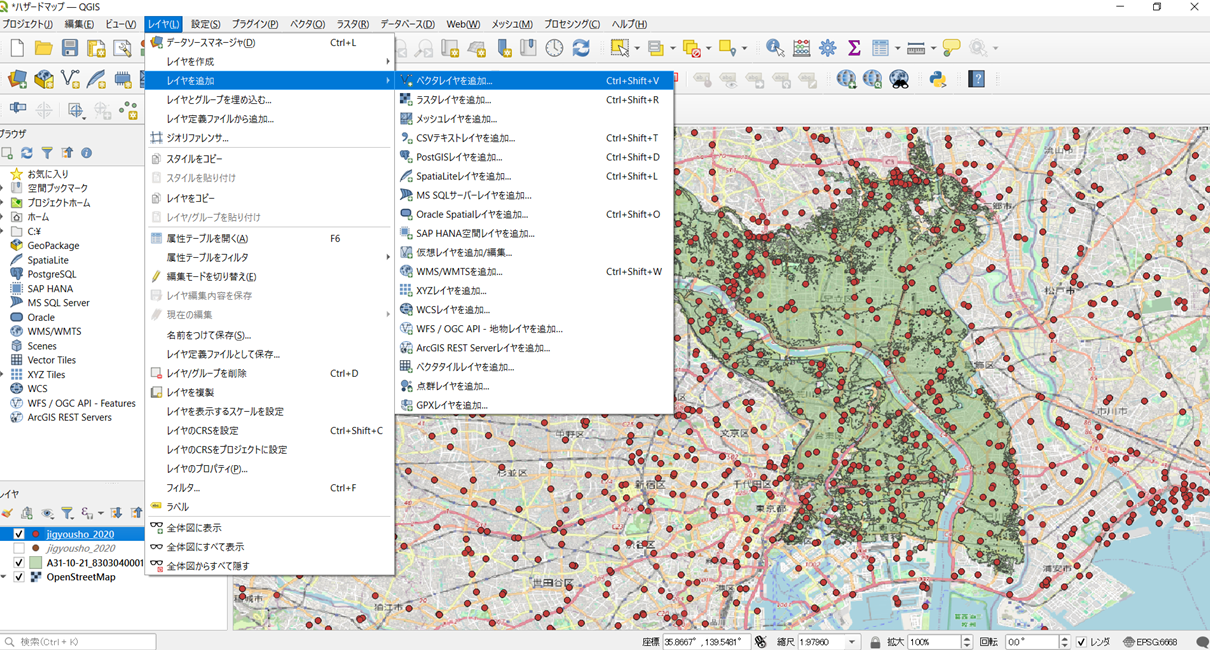1210x650 pixels.
Task: Click the New Project icon
Action: 17,48
